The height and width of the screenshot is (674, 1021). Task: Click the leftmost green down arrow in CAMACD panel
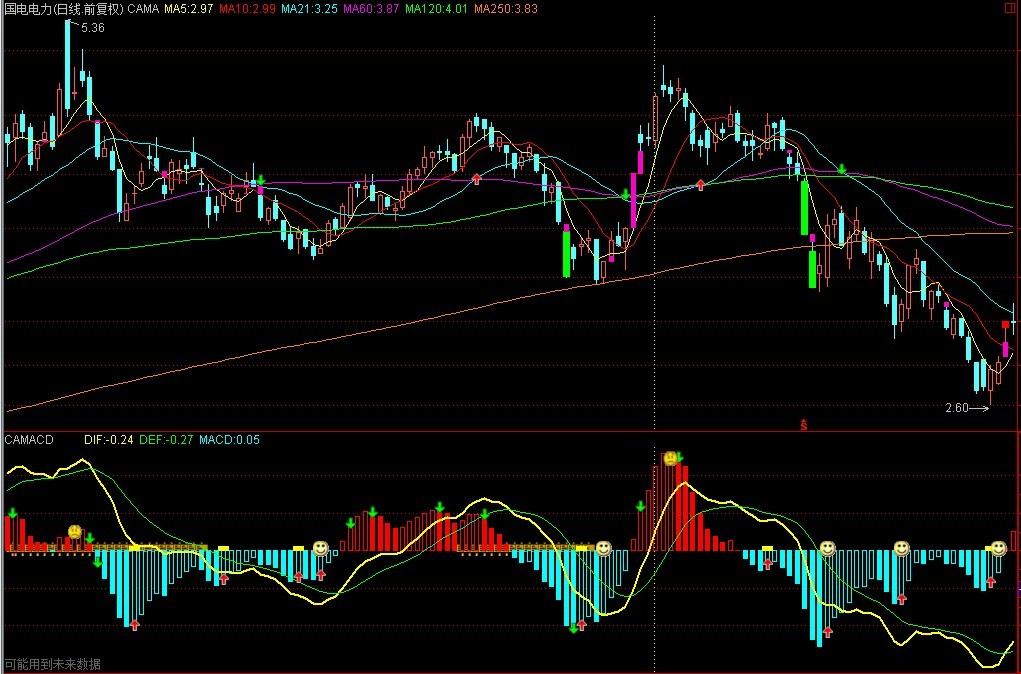click(x=13, y=513)
